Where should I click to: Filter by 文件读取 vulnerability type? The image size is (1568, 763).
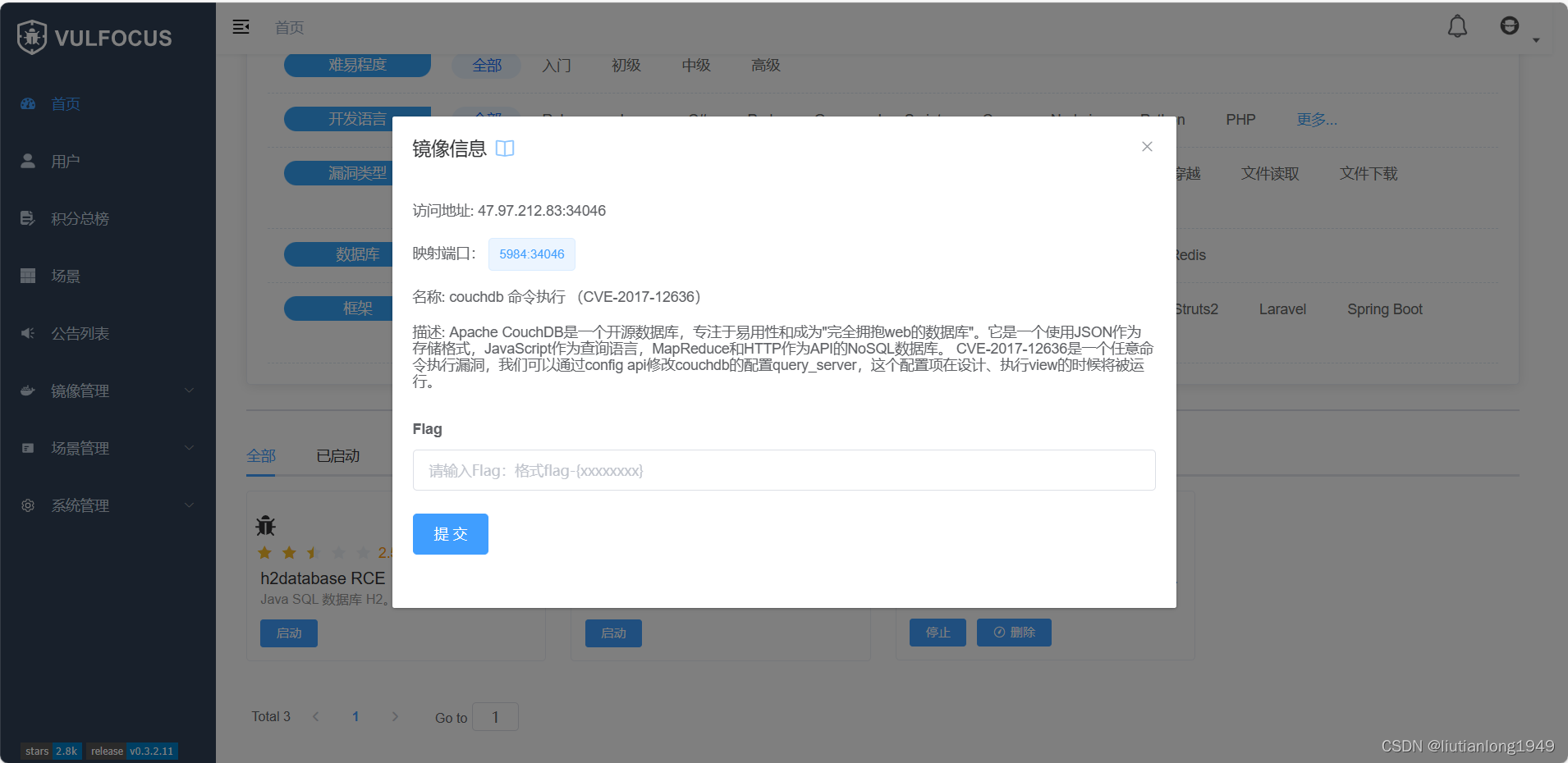(x=1270, y=174)
